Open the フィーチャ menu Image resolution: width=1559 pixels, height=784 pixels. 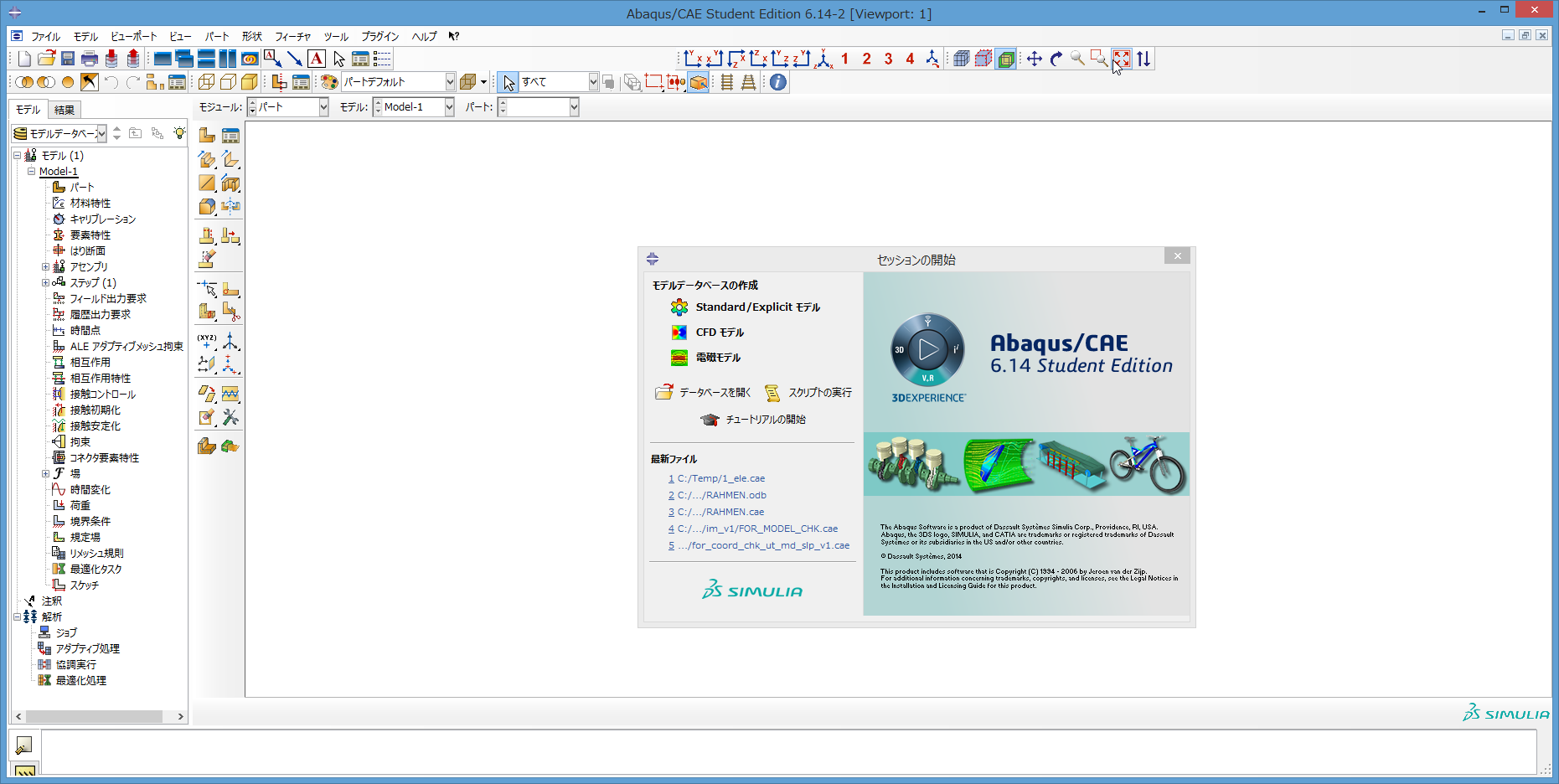(x=293, y=37)
